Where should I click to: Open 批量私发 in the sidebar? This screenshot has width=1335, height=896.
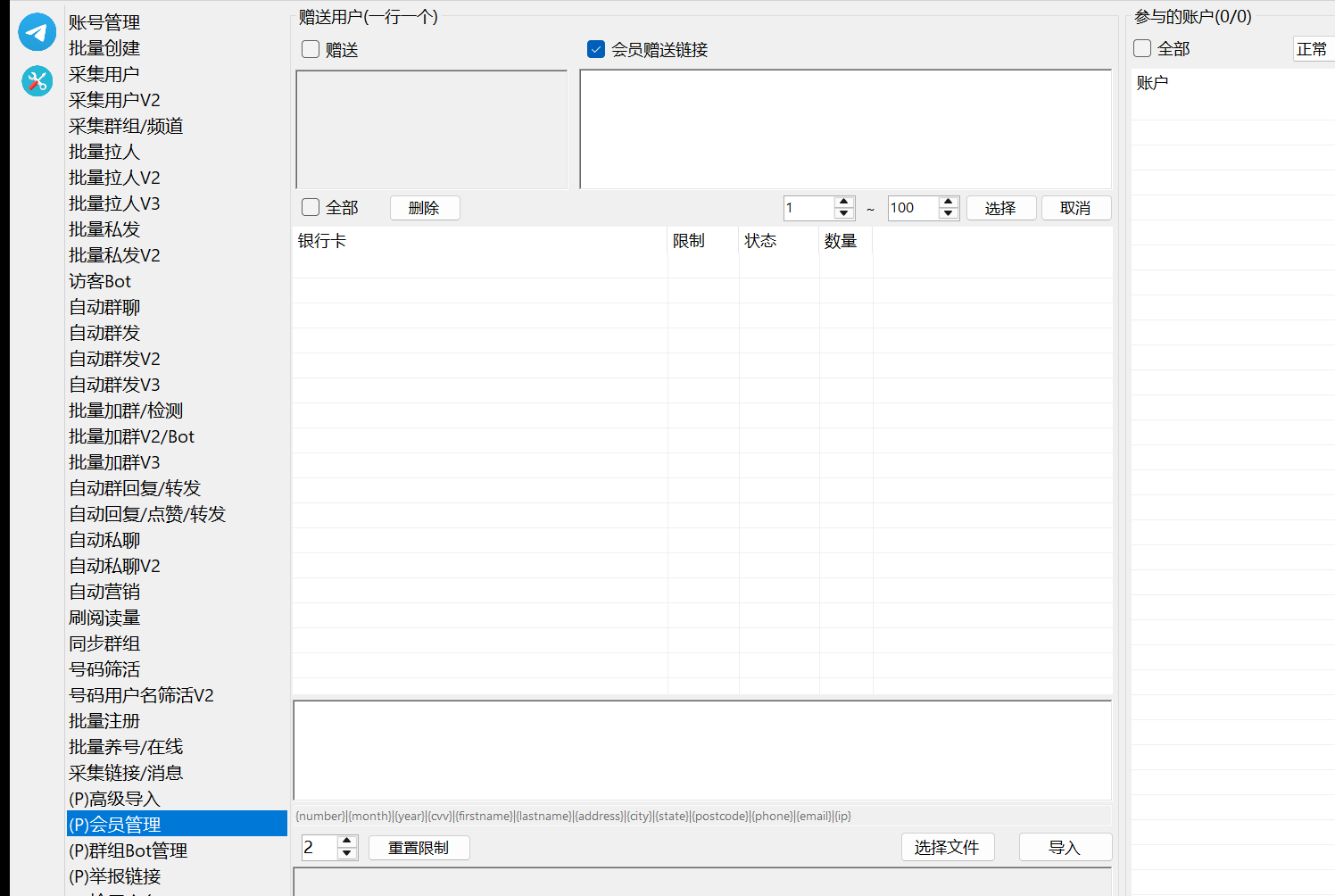[104, 229]
